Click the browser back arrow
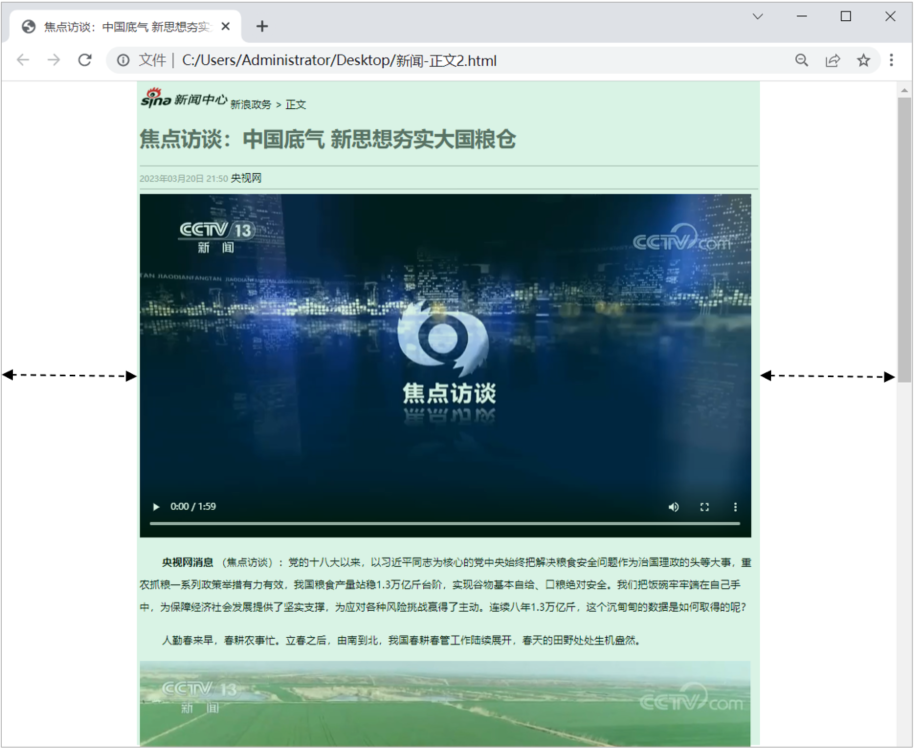The width and height of the screenshot is (914, 749). pyautogui.click(x=23, y=60)
